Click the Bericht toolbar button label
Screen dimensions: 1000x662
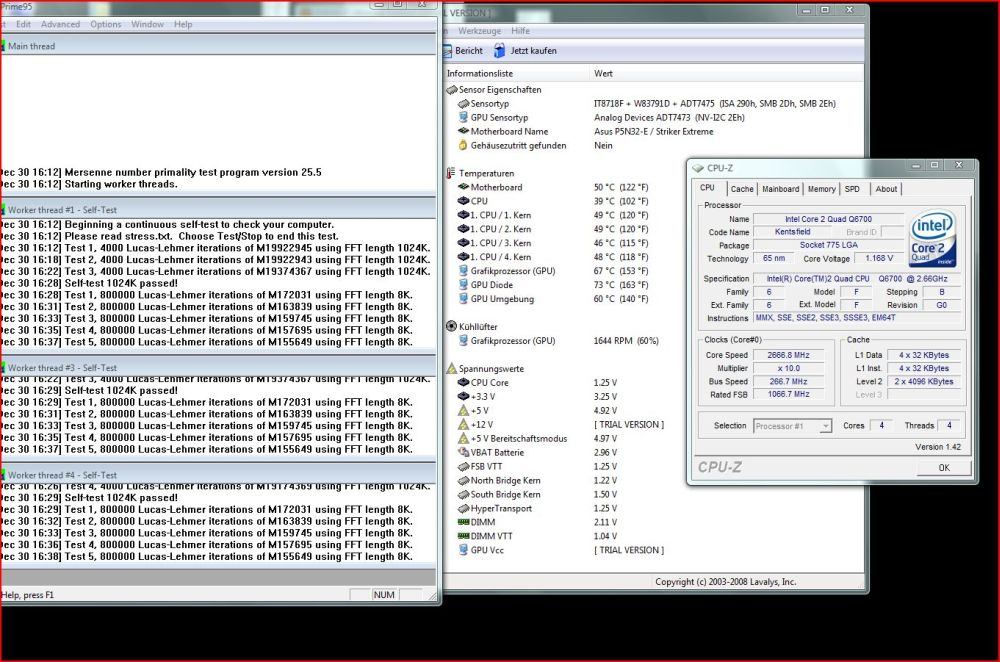[x=469, y=50]
